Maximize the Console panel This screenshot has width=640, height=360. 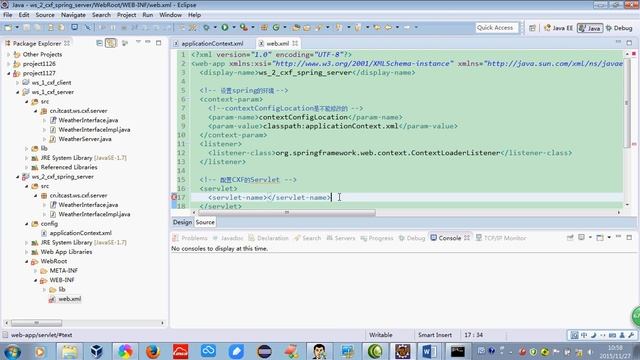629,237
